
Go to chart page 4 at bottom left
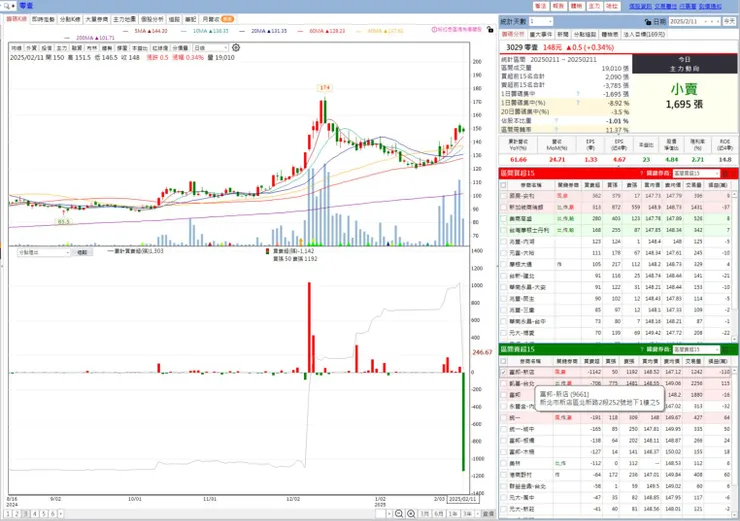click(x=35, y=513)
